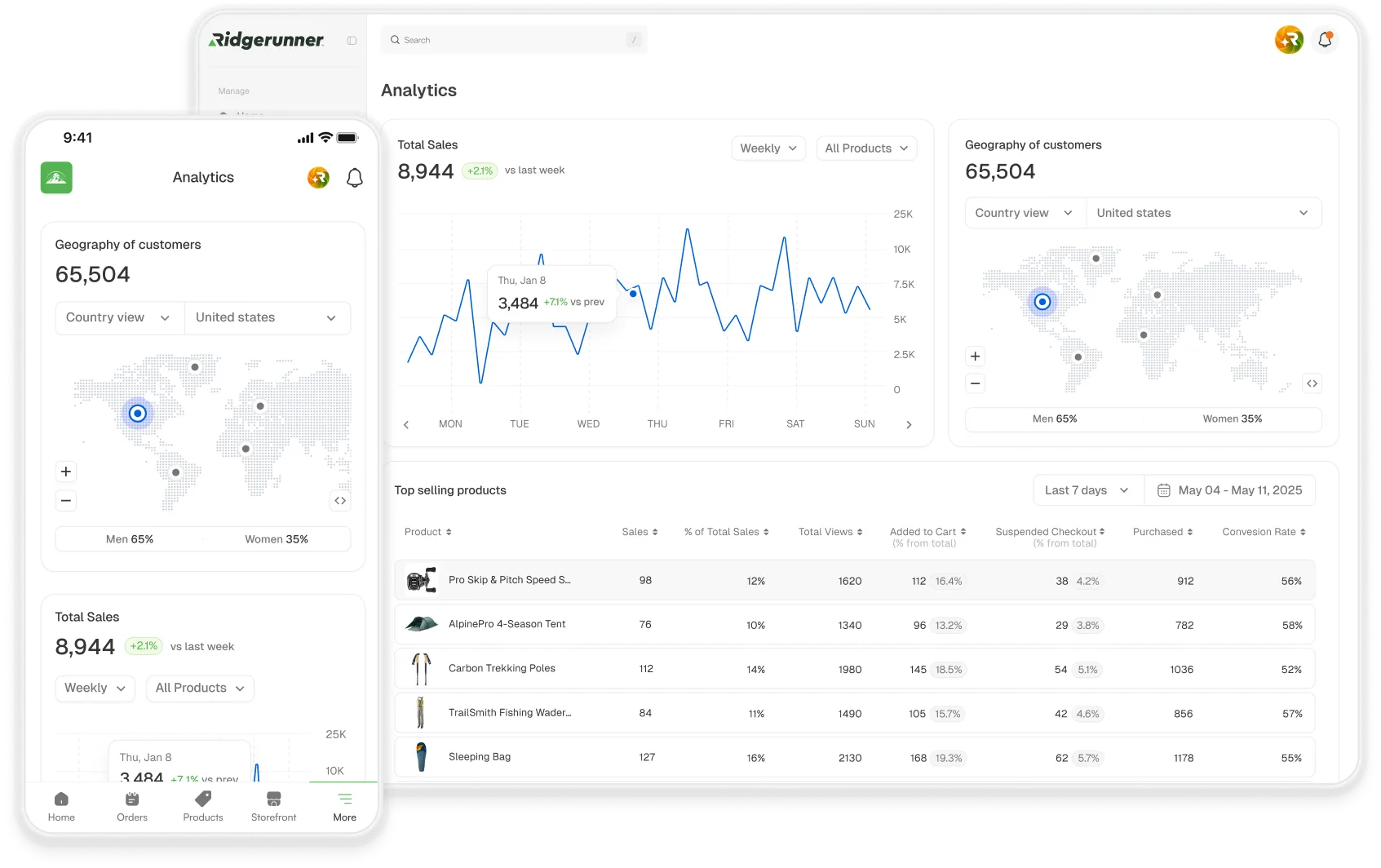Image resolution: width=1381 pixels, height=868 pixels.
Task: Zoom in on the desktop geography map
Action: point(975,356)
